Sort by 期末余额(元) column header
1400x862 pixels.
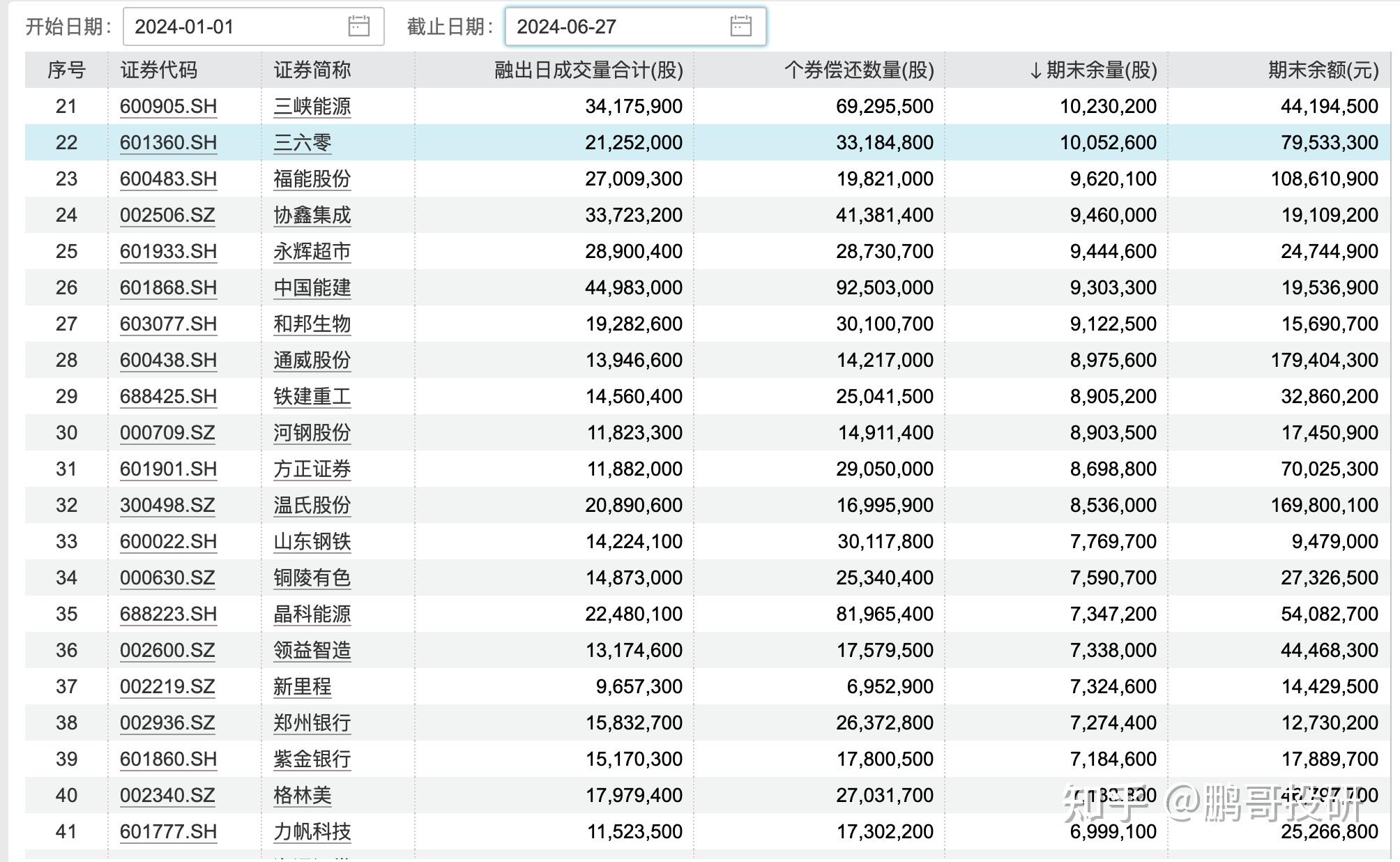[1323, 70]
